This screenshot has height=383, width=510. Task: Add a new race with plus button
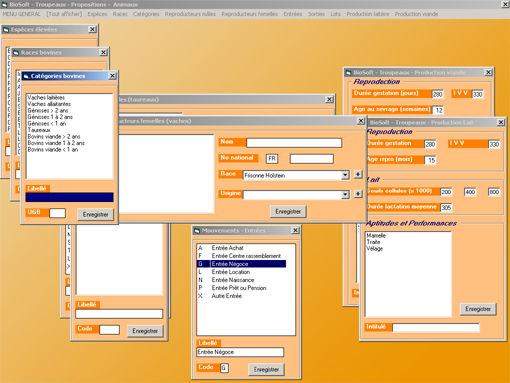(x=358, y=174)
